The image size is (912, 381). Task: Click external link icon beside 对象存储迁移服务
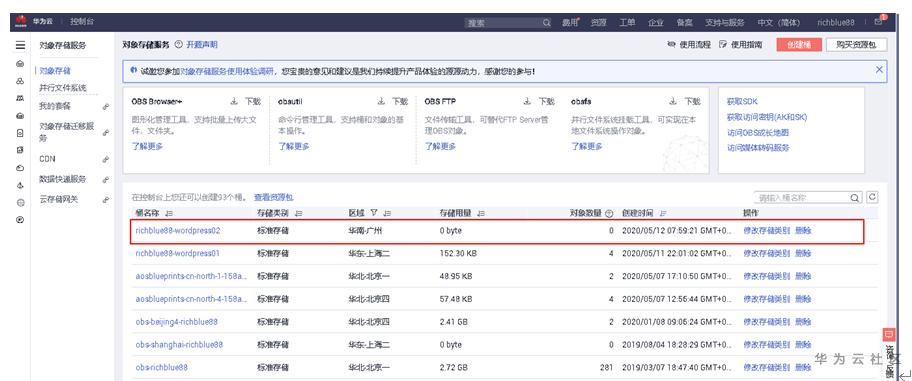[106, 132]
